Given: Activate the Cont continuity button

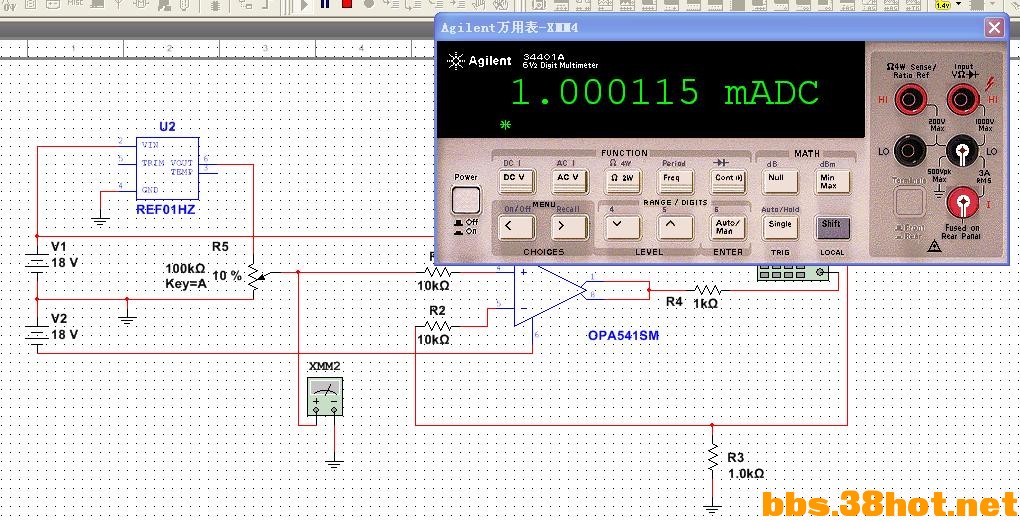Looking at the screenshot, I should click(727, 180).
